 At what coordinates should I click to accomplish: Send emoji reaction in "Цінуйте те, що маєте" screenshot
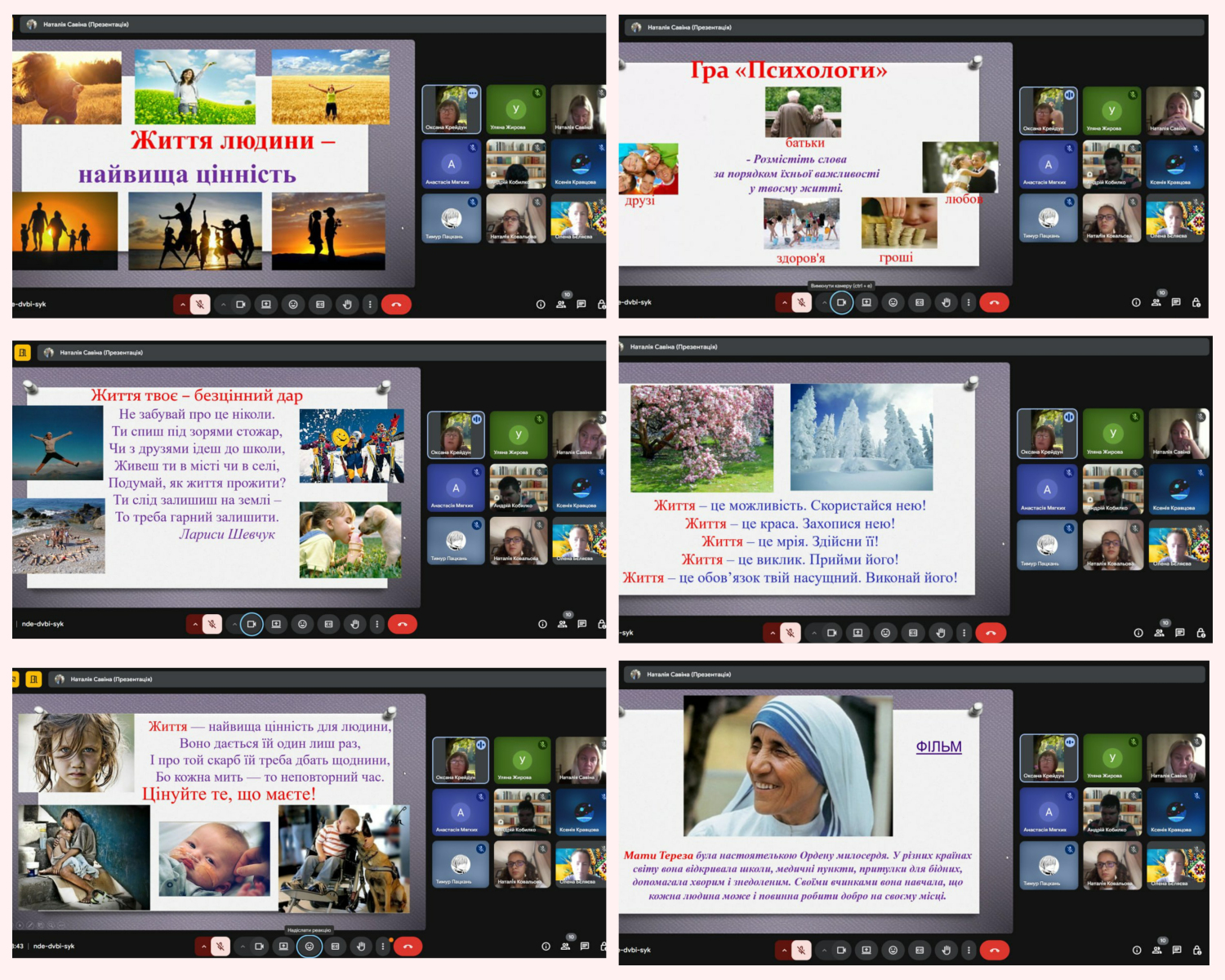310,947
